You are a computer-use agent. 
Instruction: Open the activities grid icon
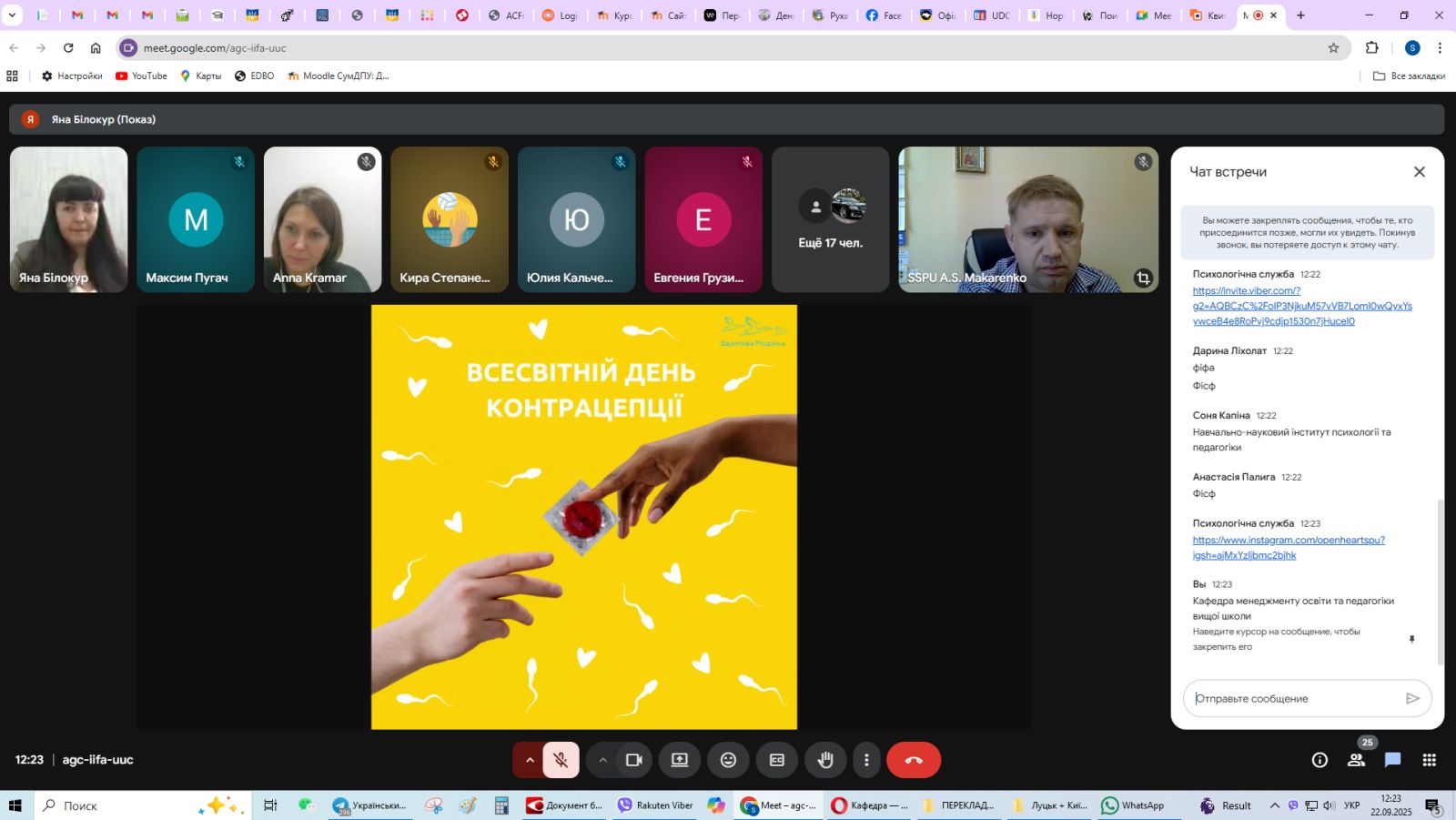1430,760
